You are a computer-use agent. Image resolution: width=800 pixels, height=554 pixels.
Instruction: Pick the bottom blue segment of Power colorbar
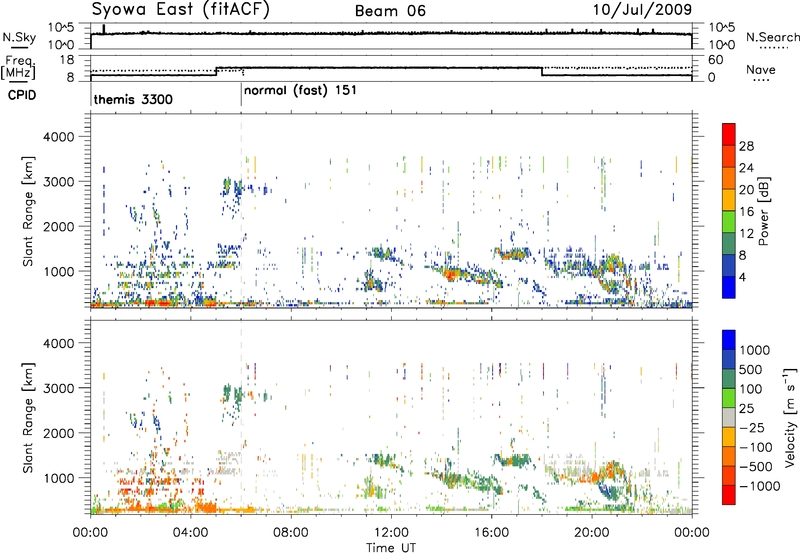729,287
